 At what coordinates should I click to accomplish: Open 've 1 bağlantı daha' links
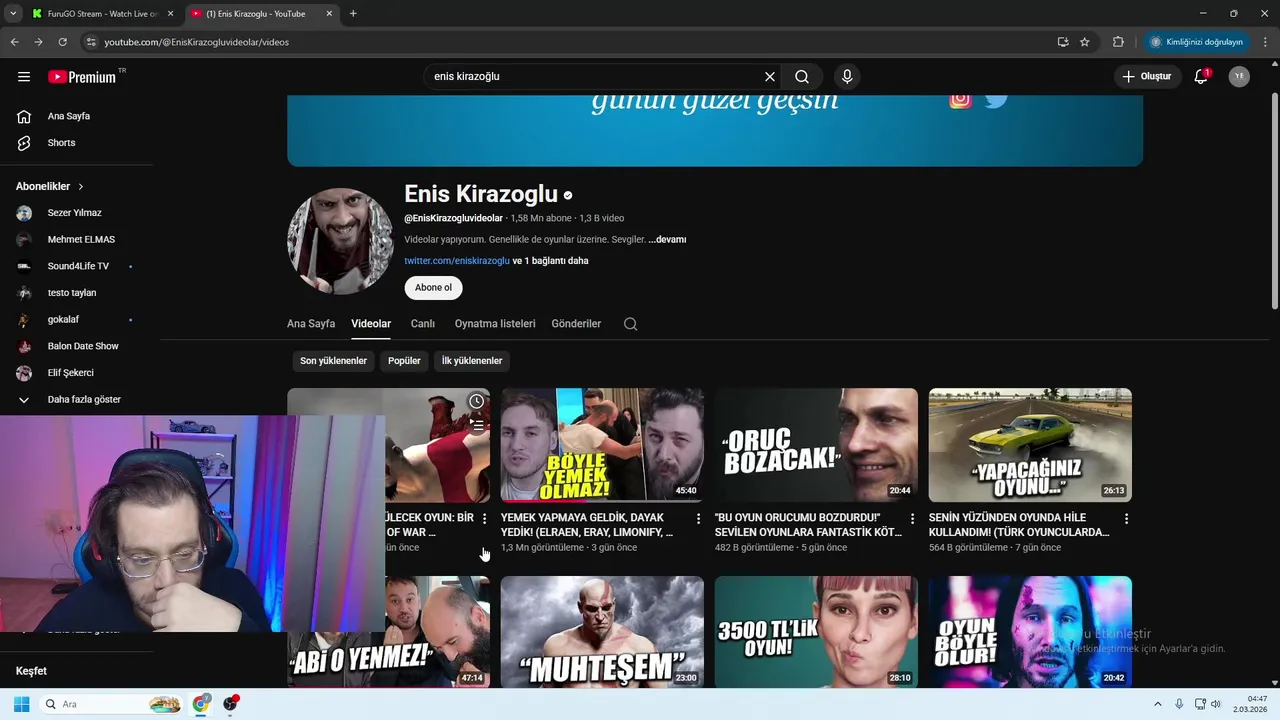[550, 261]
